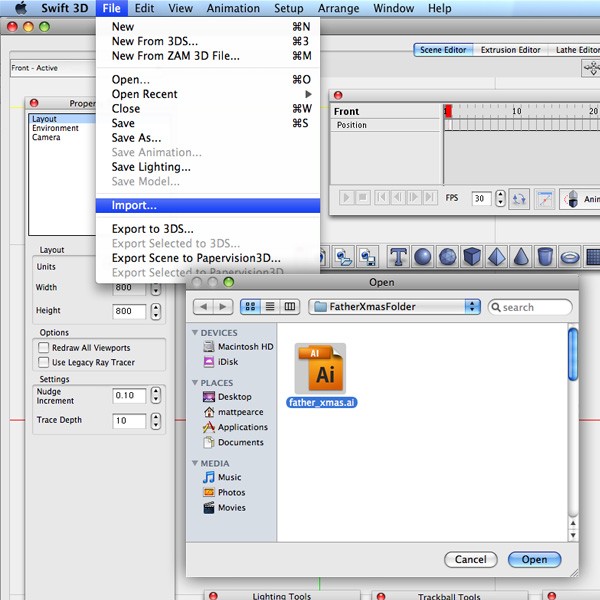
Task: Open the FatherXmasFolder location dropdown
Action: (394, 307)
